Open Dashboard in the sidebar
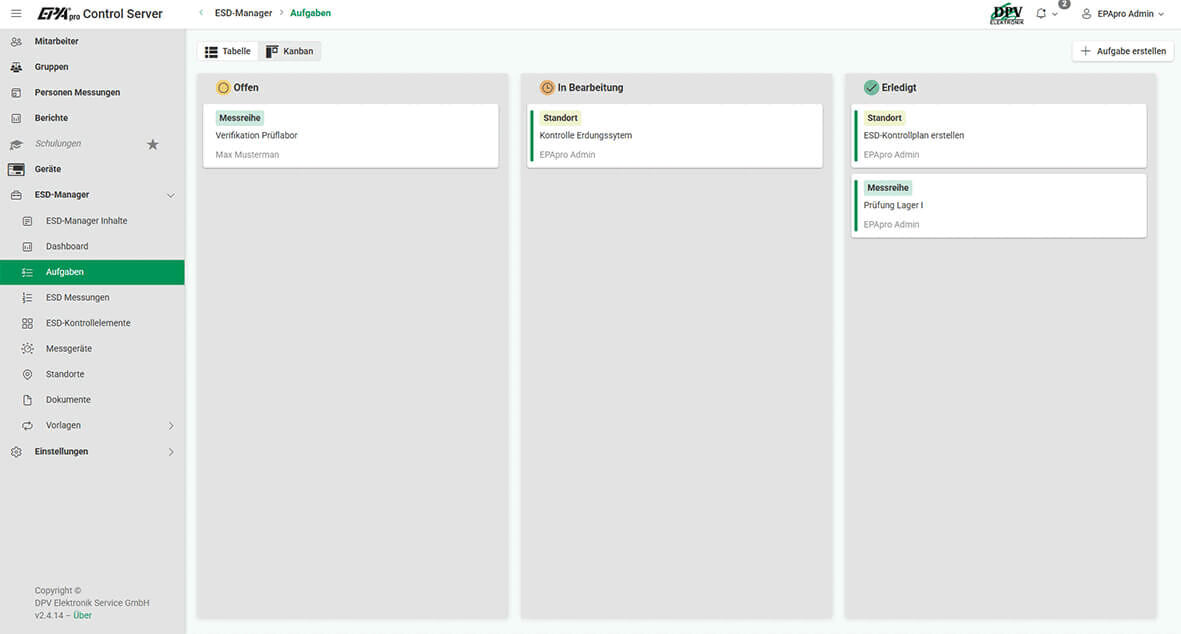The image size is (1181, 634). (67, 246)
